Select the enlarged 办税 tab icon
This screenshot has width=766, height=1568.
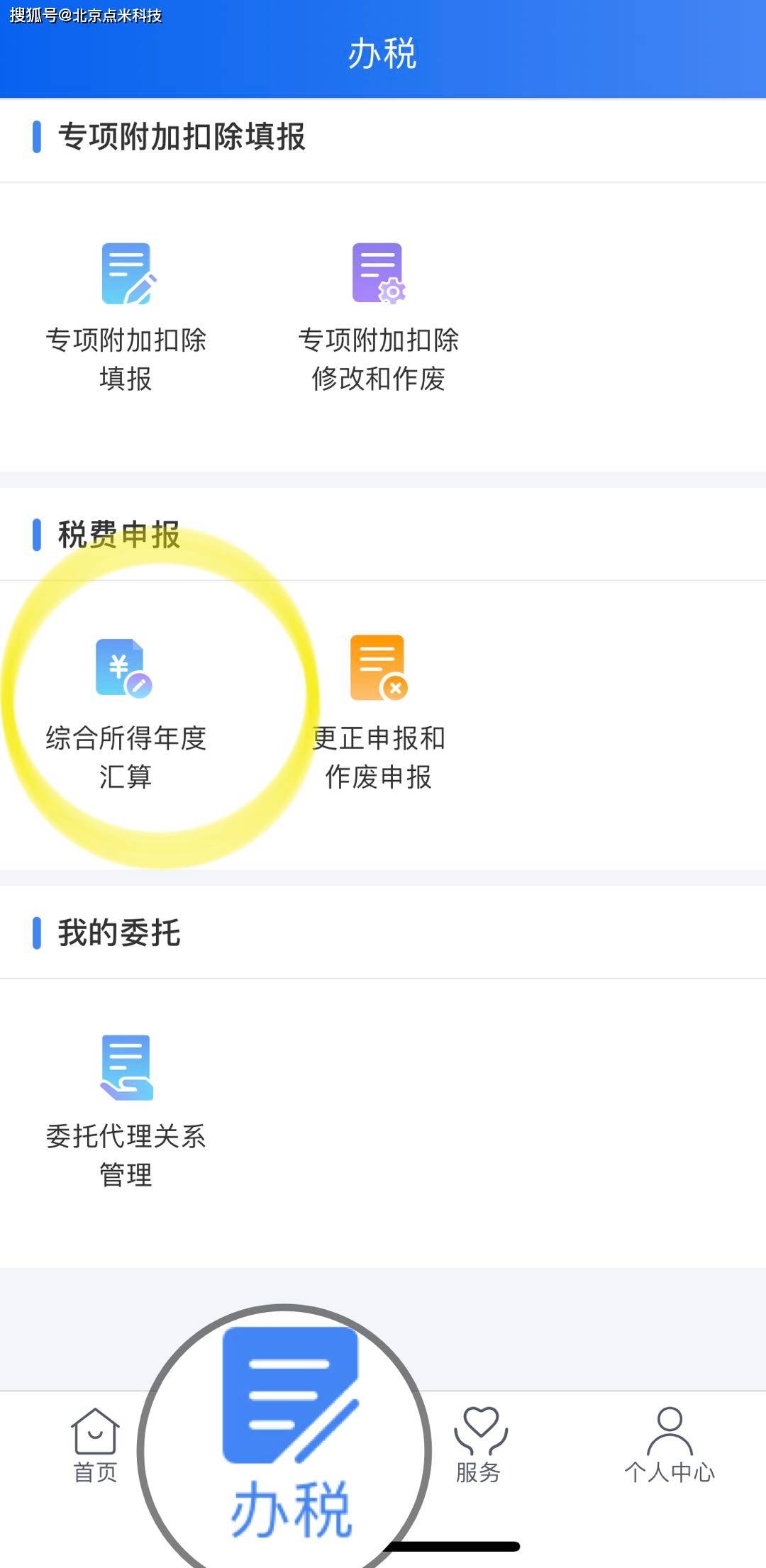[291, 1395]
